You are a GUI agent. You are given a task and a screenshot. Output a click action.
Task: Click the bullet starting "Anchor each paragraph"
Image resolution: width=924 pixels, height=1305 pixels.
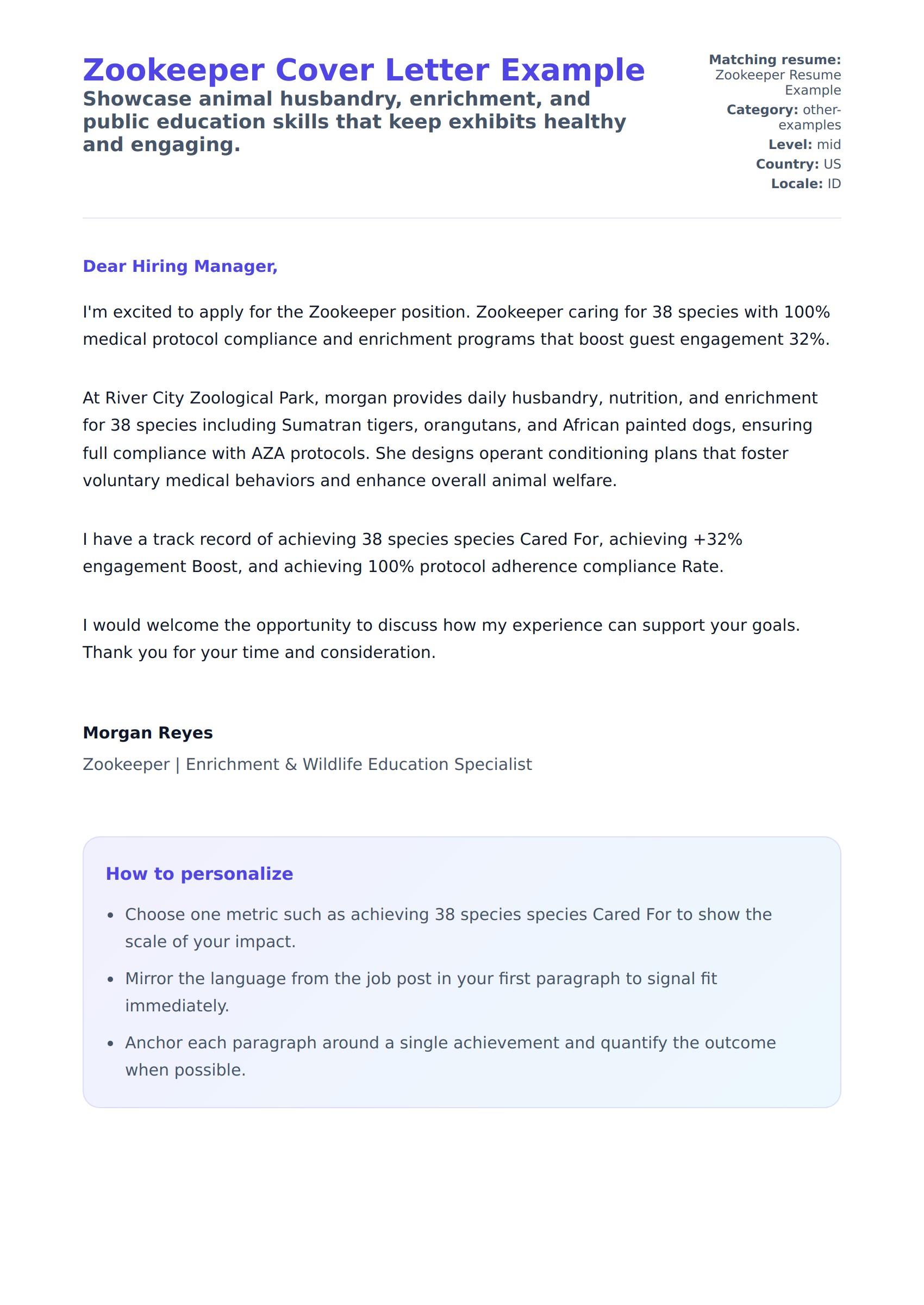450,1057
